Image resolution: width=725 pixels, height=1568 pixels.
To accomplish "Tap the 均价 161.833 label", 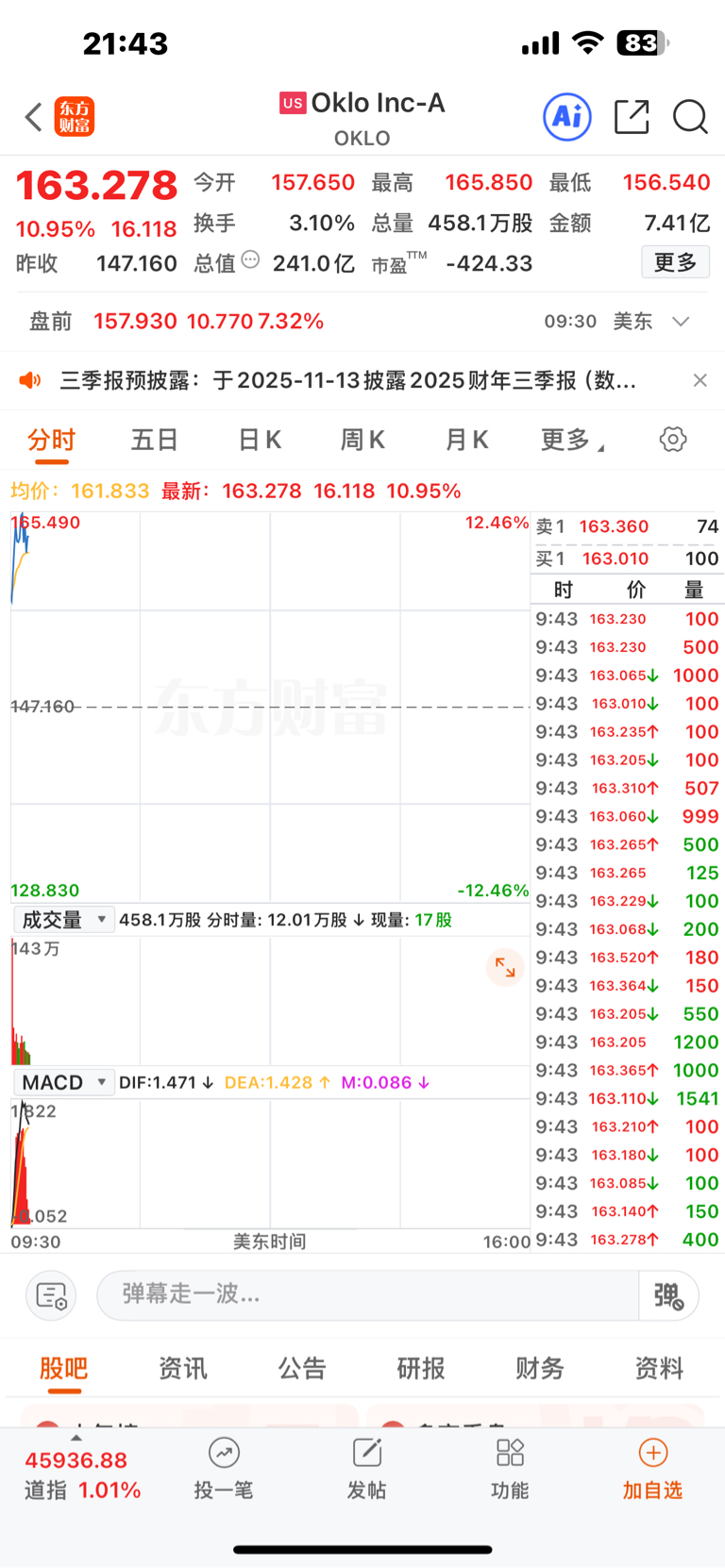I will point(79,492).
